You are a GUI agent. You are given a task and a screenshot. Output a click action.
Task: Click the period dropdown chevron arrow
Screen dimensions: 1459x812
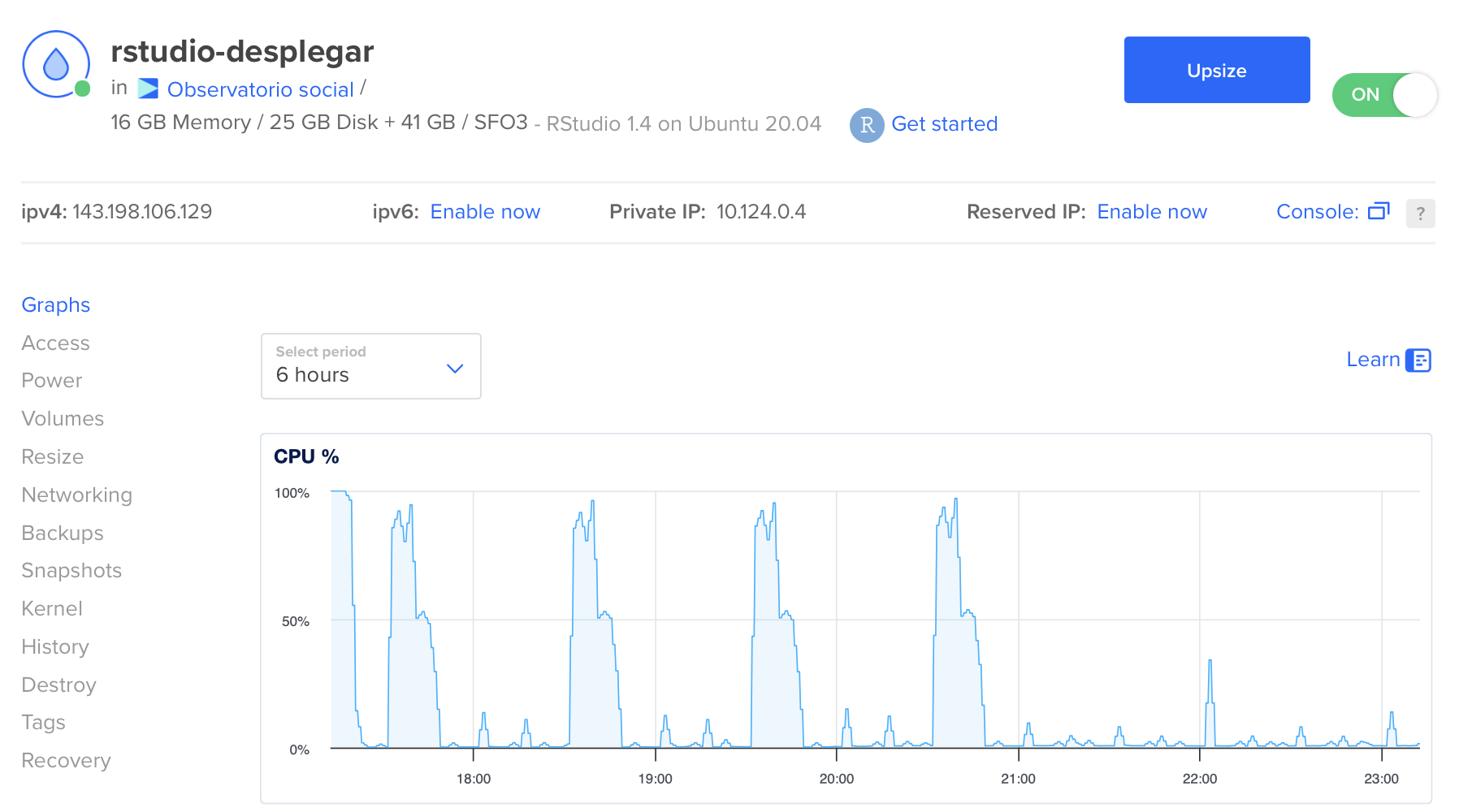tap(455, 369)
